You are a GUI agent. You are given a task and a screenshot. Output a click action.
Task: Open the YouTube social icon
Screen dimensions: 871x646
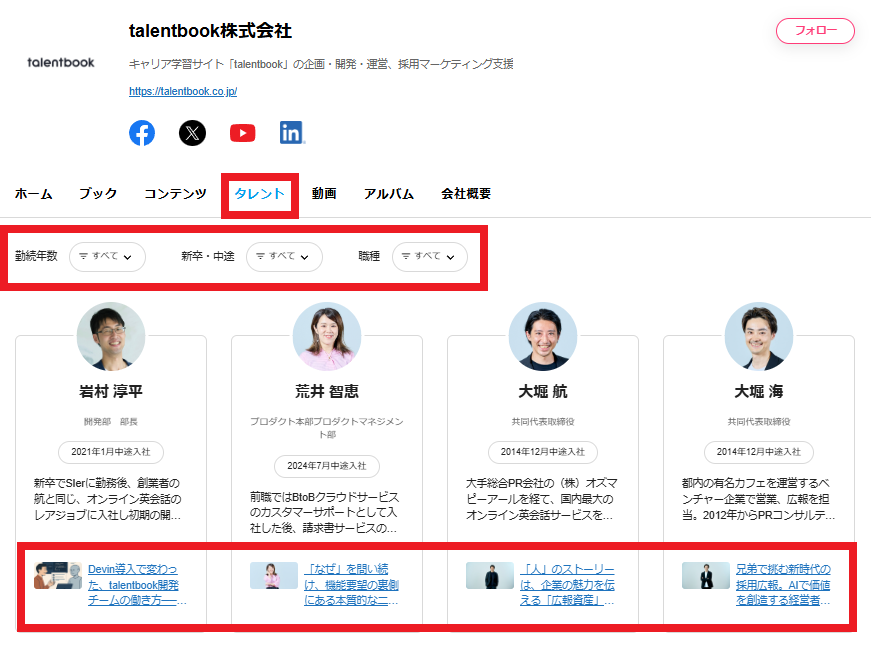243,133
